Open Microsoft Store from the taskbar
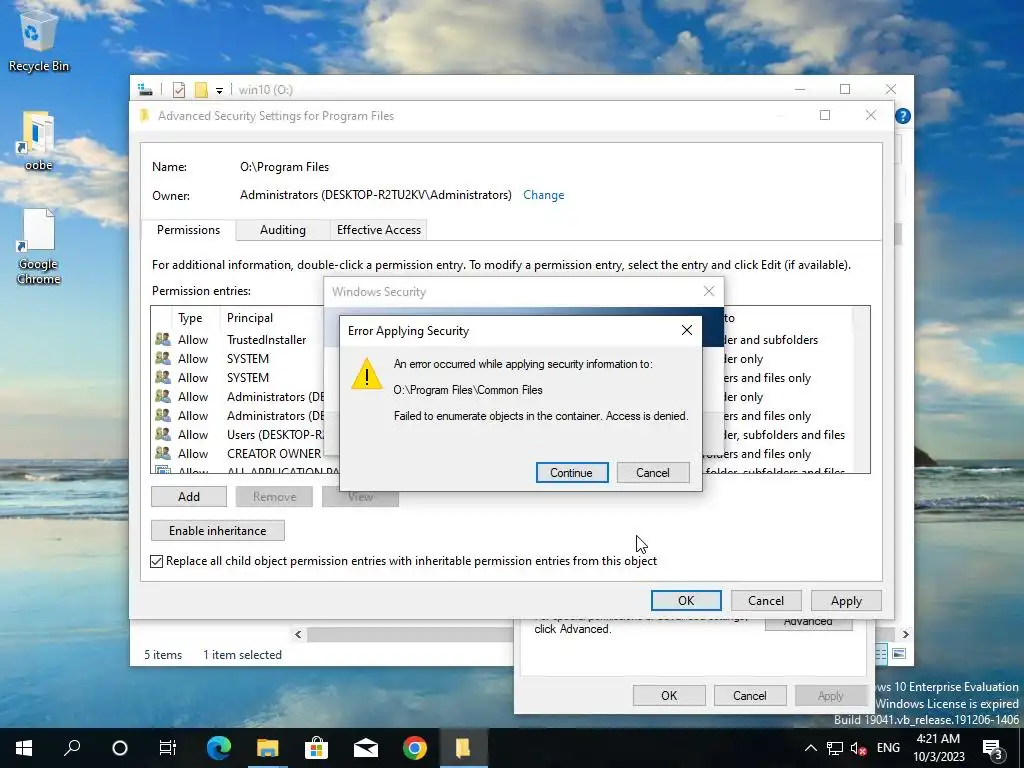 click(316, 748)
